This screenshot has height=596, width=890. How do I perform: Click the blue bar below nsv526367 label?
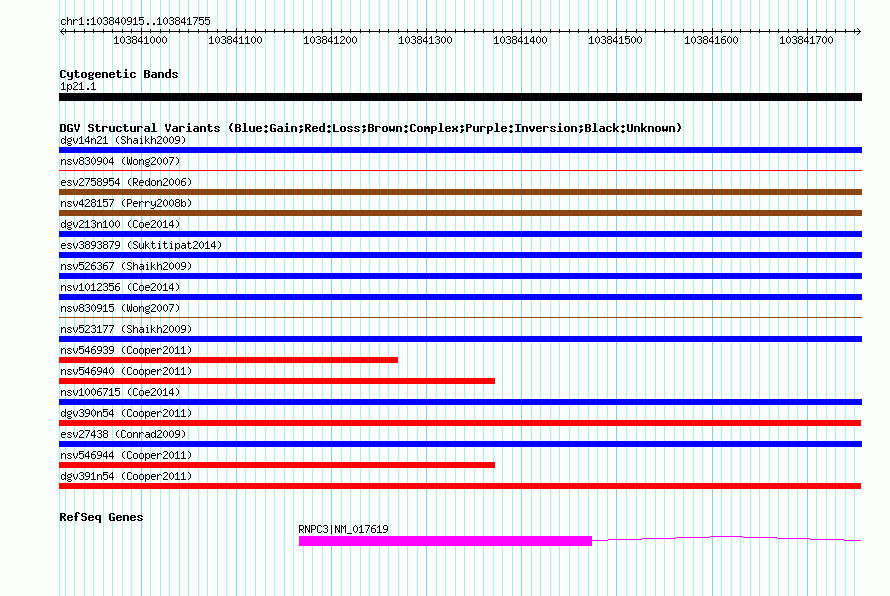[460, 276]
